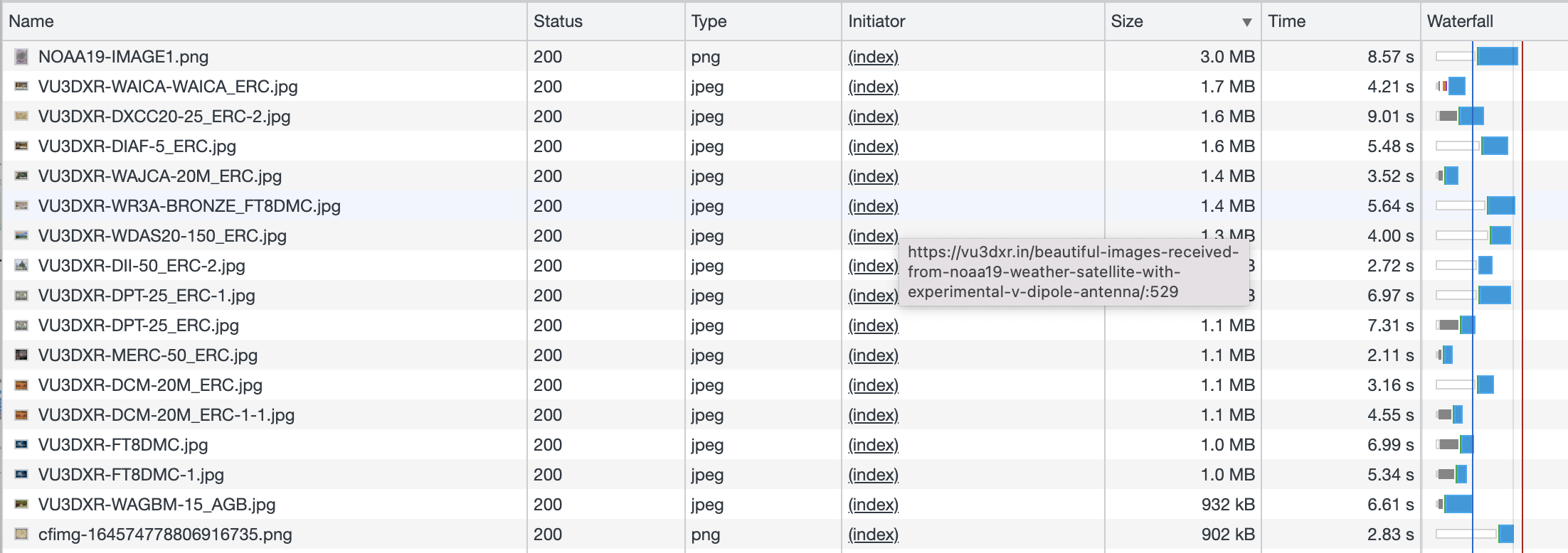
Task: Open the (index) initiator link for NOAA19-IMAGE1.png
Action: tap(873, 57)
